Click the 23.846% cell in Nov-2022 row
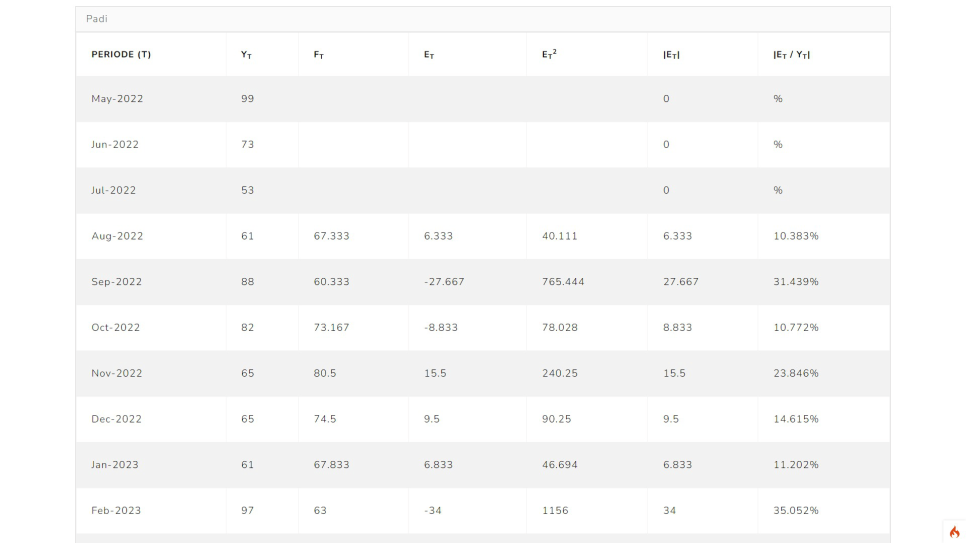 (x=795, y=373)
